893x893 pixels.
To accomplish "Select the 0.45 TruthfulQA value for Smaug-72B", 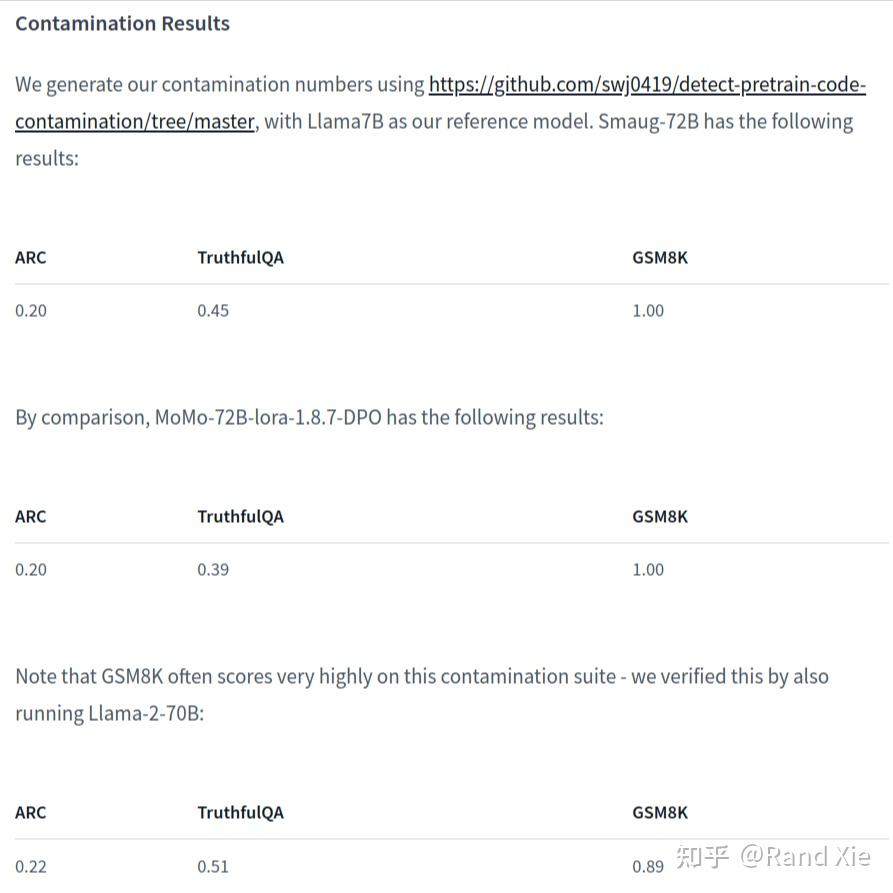I will (x=213, y=310).
